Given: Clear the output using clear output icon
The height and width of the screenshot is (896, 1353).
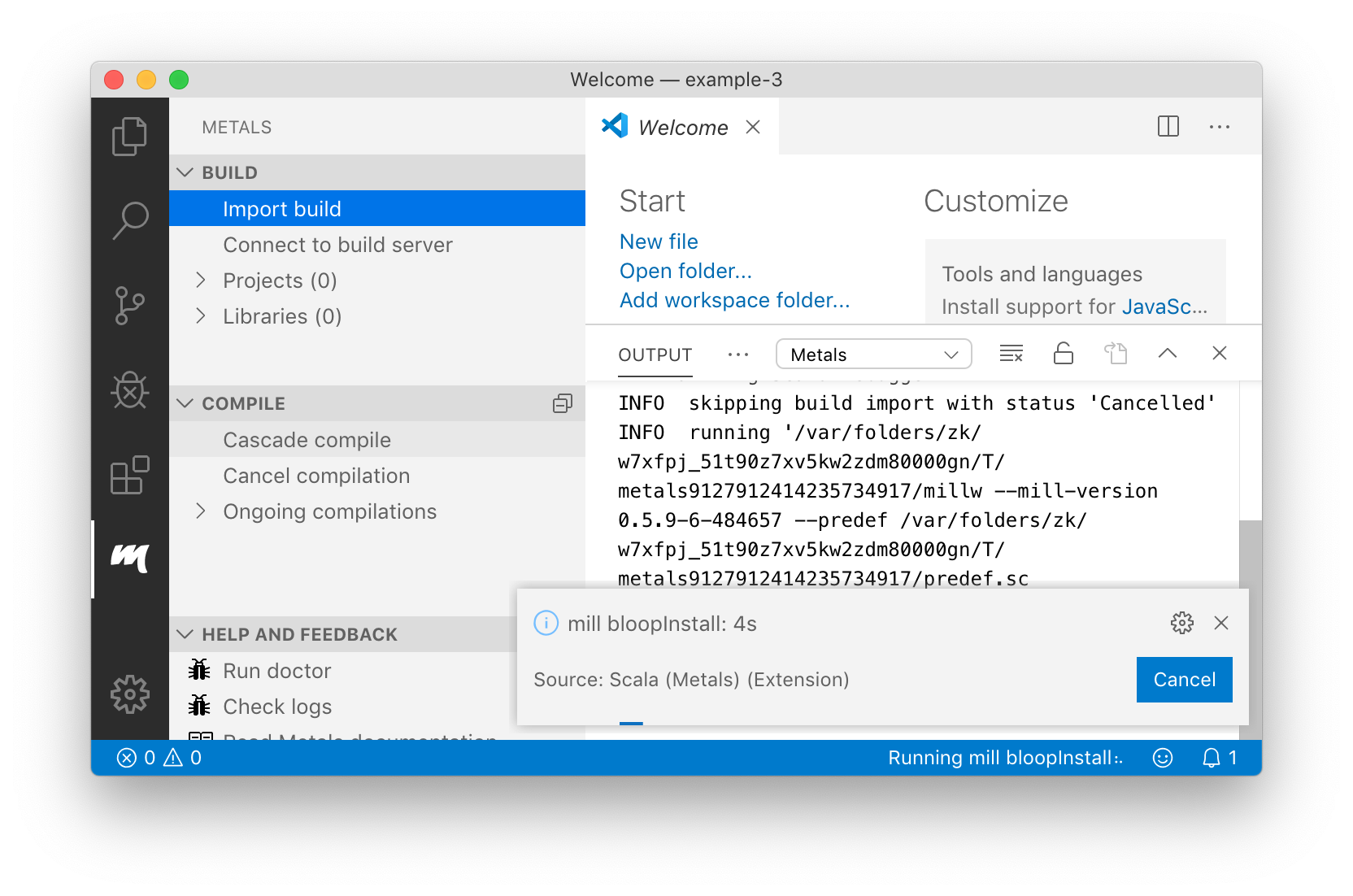Looking at the screenshot, I should 1011,354.
